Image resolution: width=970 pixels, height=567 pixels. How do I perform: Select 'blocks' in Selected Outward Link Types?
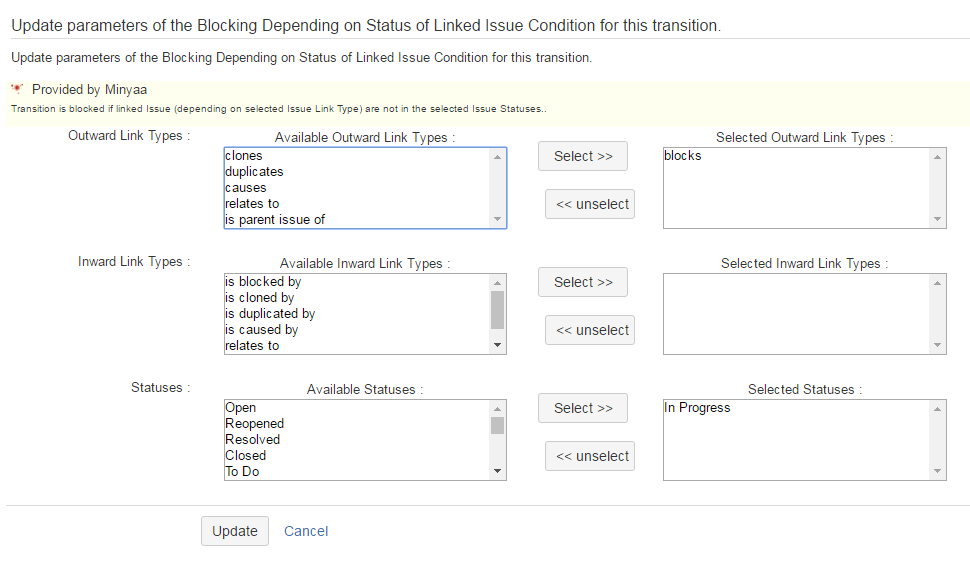pos(683,156)
